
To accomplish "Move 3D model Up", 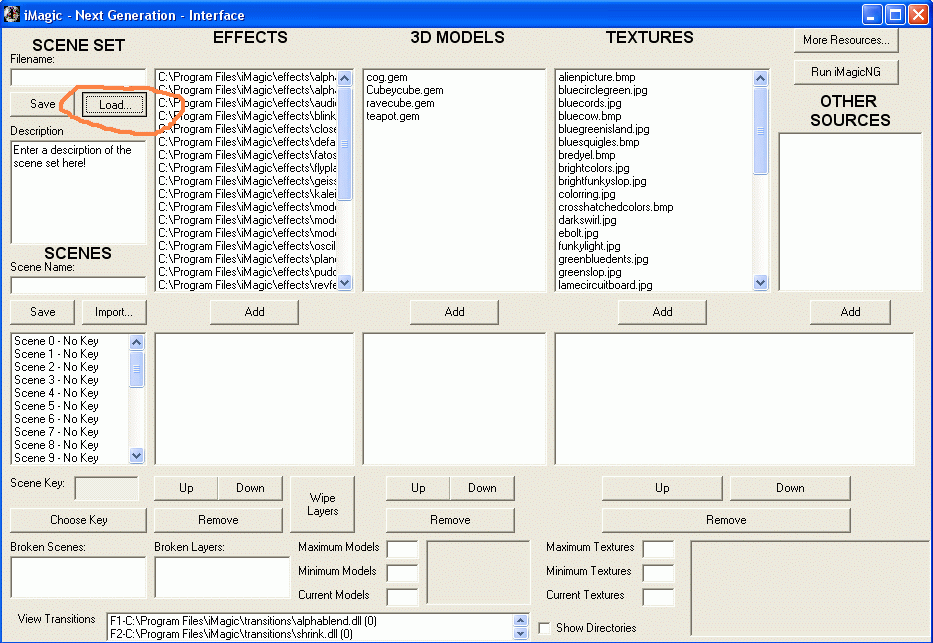I will [418, 488].
